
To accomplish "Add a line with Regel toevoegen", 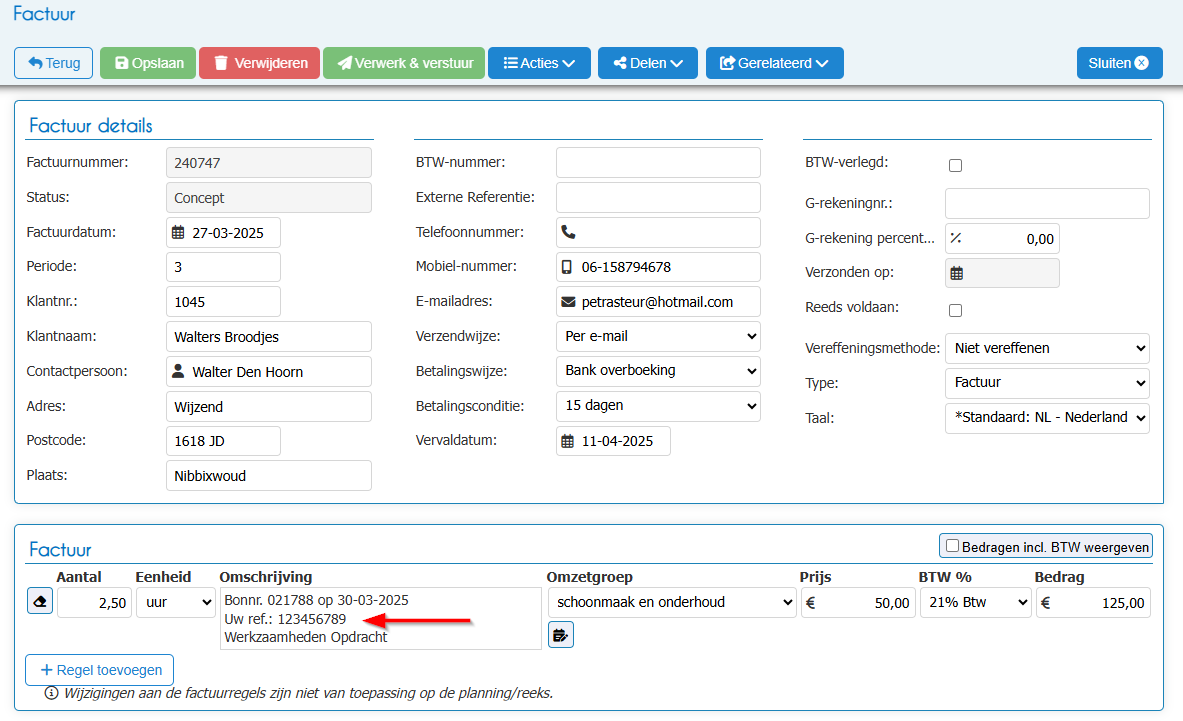I will click(x=100, y=670).
